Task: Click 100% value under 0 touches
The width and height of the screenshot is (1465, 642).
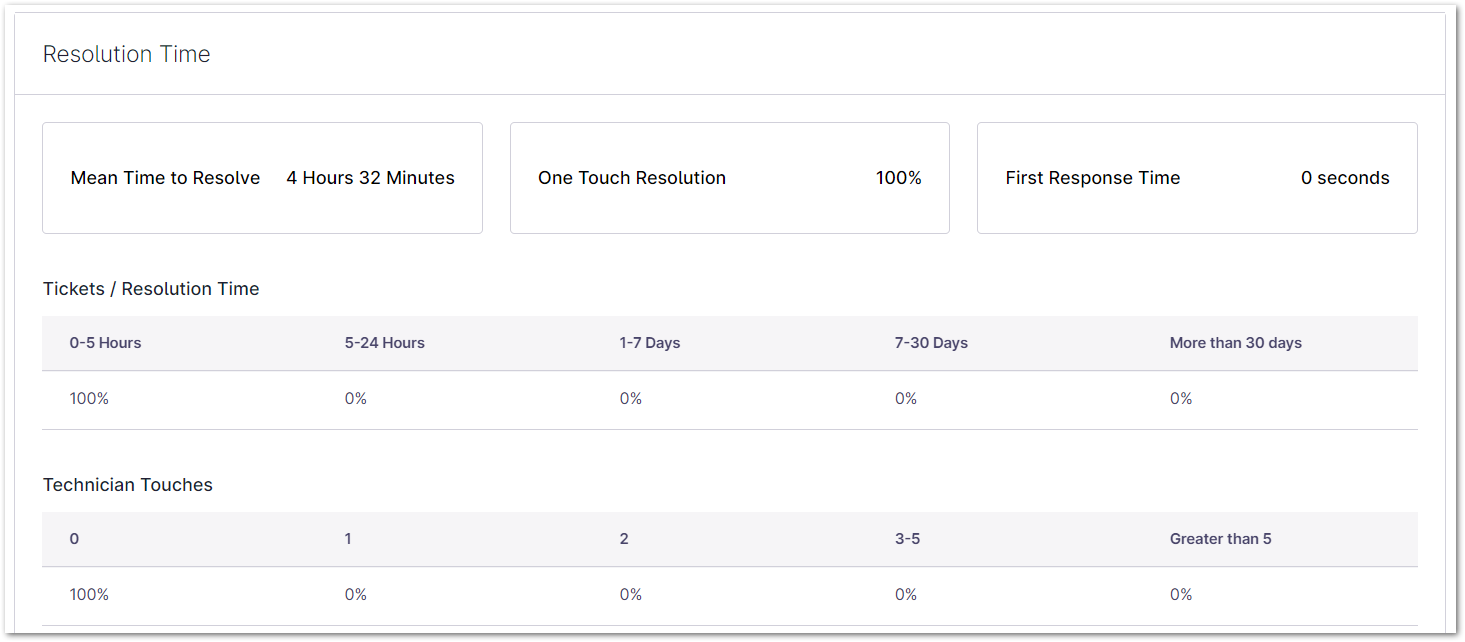Action: coord(89,595)
